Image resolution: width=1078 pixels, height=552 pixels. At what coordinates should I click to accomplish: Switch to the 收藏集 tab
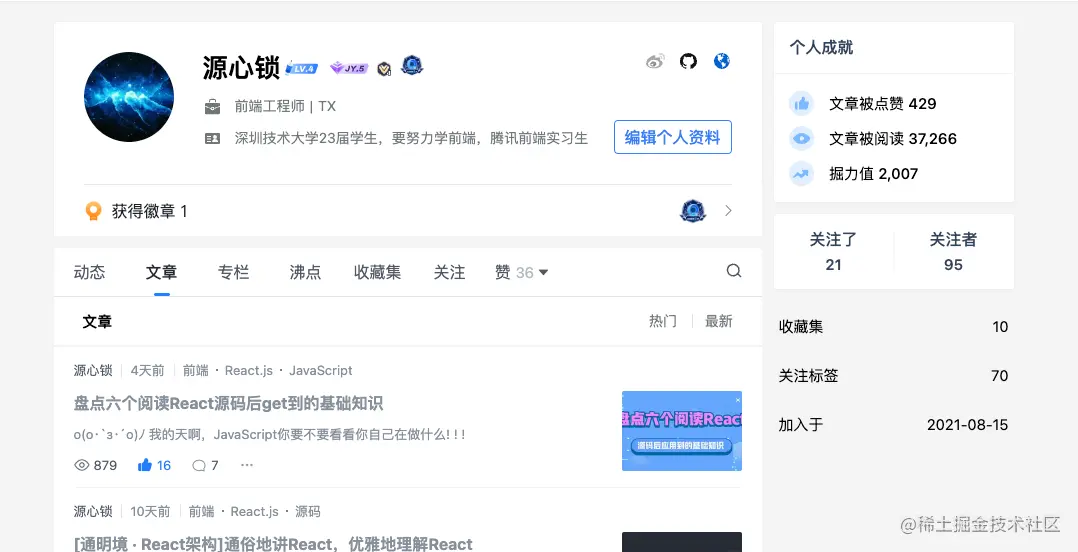377,272
